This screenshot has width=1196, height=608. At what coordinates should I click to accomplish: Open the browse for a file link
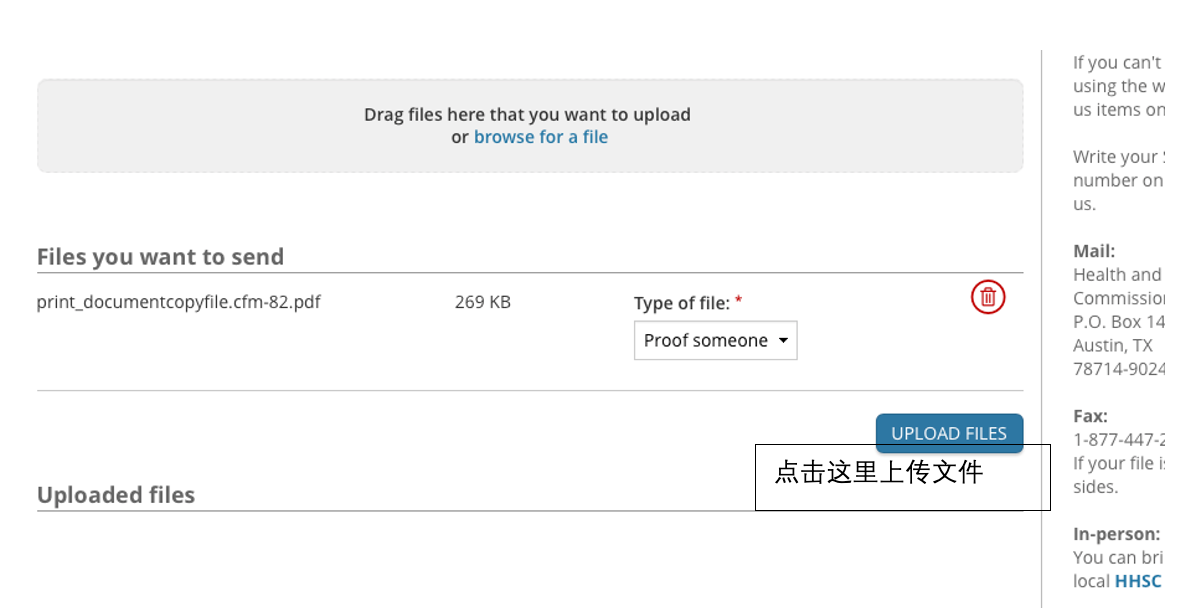click(x=541, y=137)
